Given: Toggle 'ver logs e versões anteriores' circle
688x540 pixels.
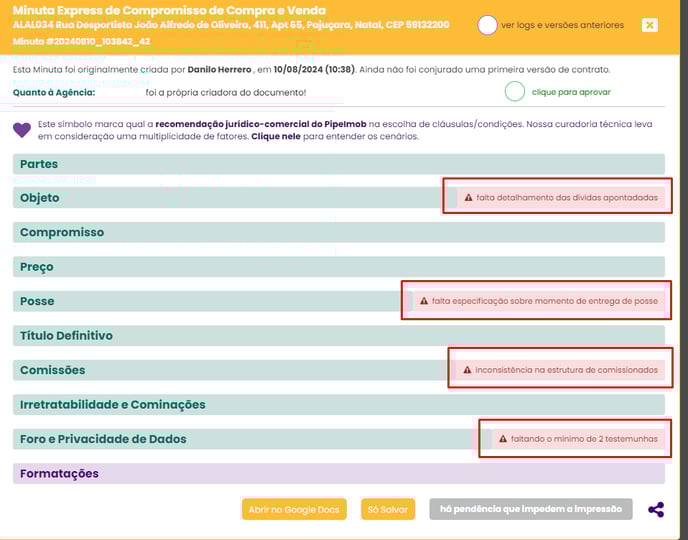Looking at the screenshot, I should click(487, 25).
